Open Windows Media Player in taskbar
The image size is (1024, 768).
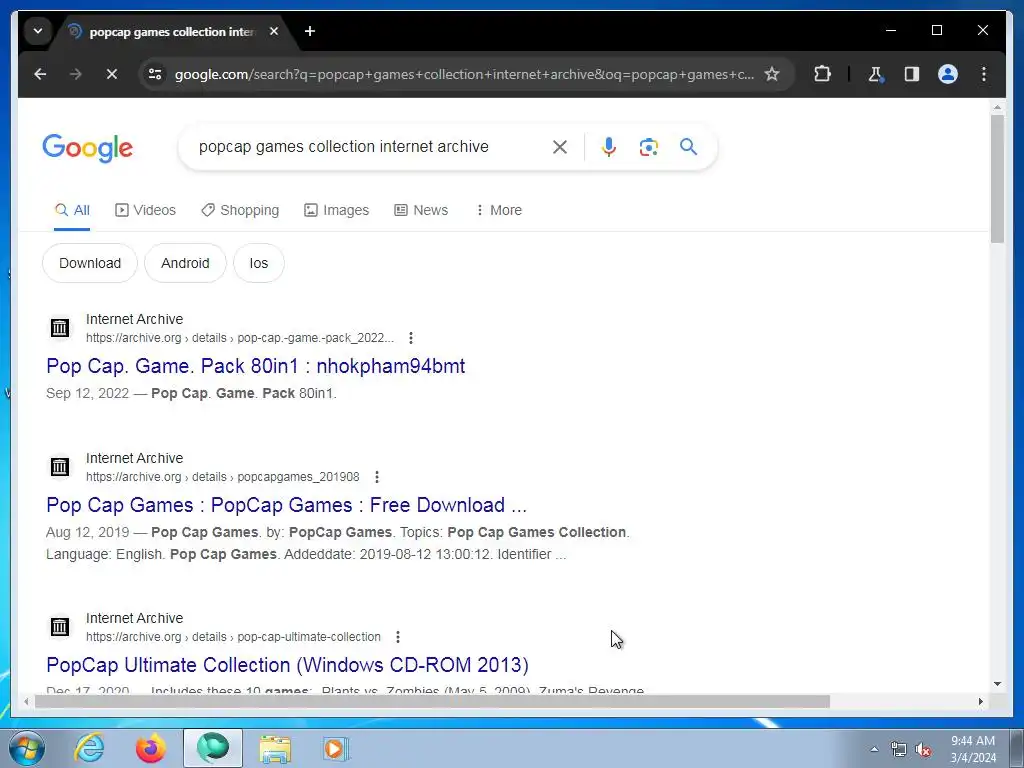pos(336,748)
